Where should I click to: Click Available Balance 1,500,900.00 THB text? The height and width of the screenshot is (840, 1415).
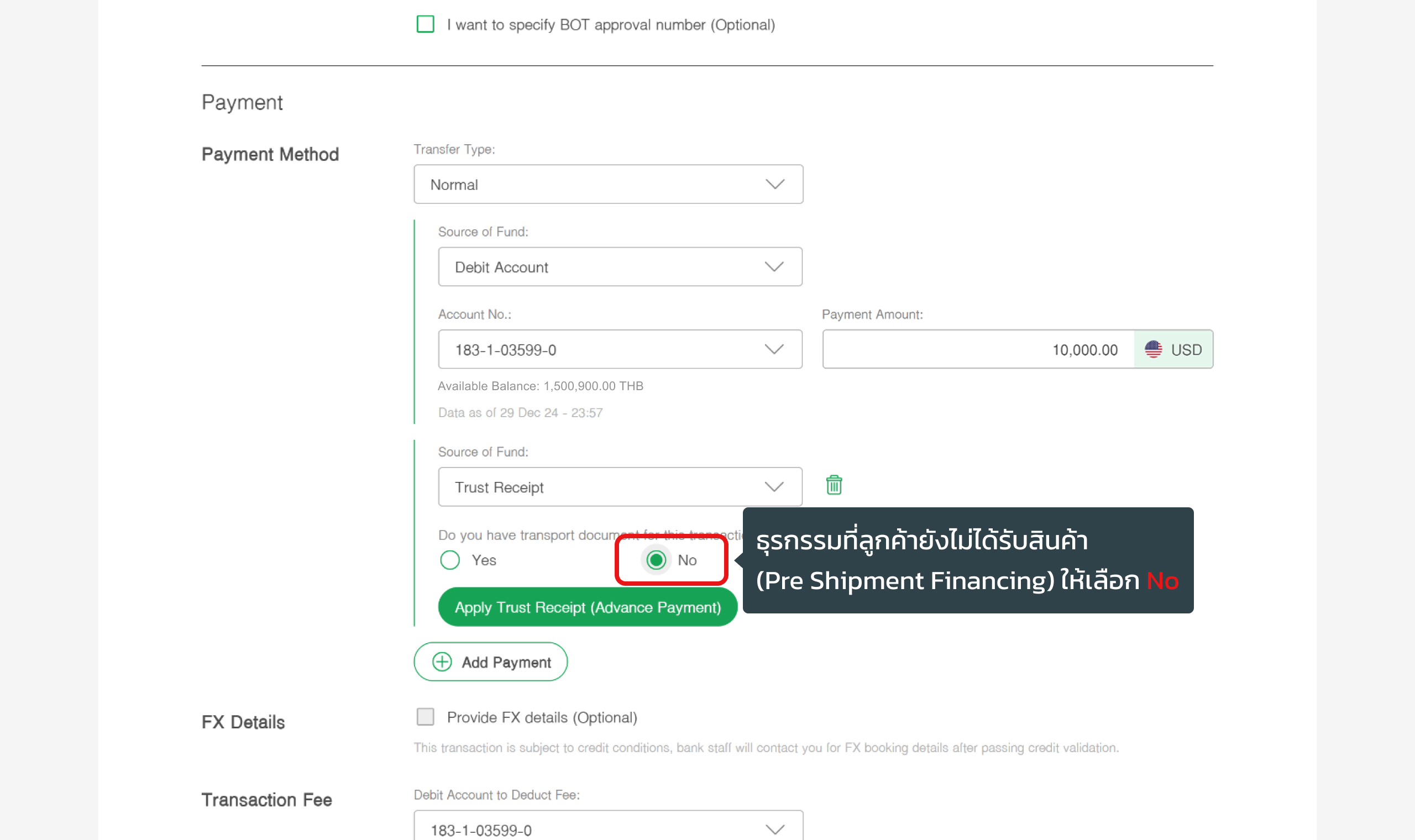pyautogui.click(x=541, y=386)
